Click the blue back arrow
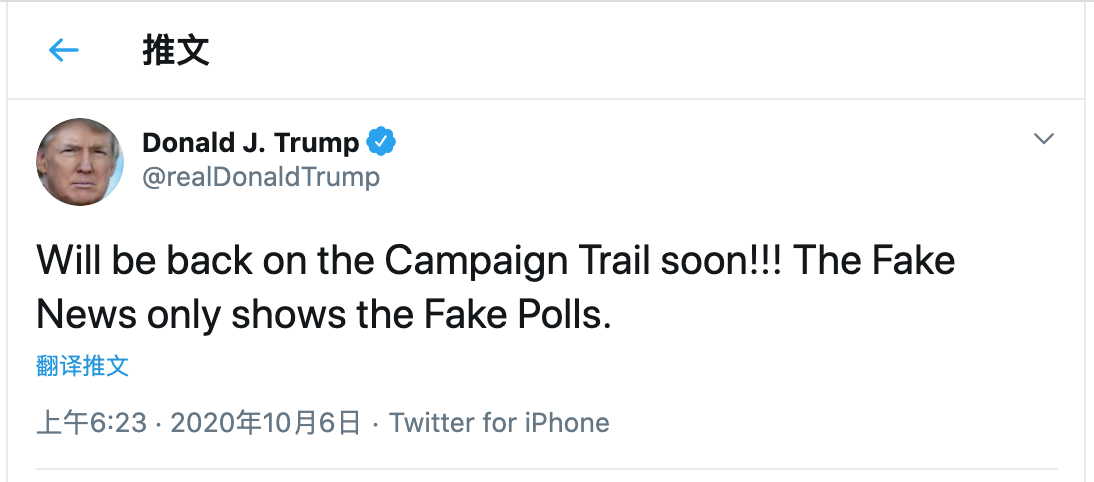Image resolution: width=1094 pixels, height=482 pixels. pyautogui.click(x=63, y=50)
